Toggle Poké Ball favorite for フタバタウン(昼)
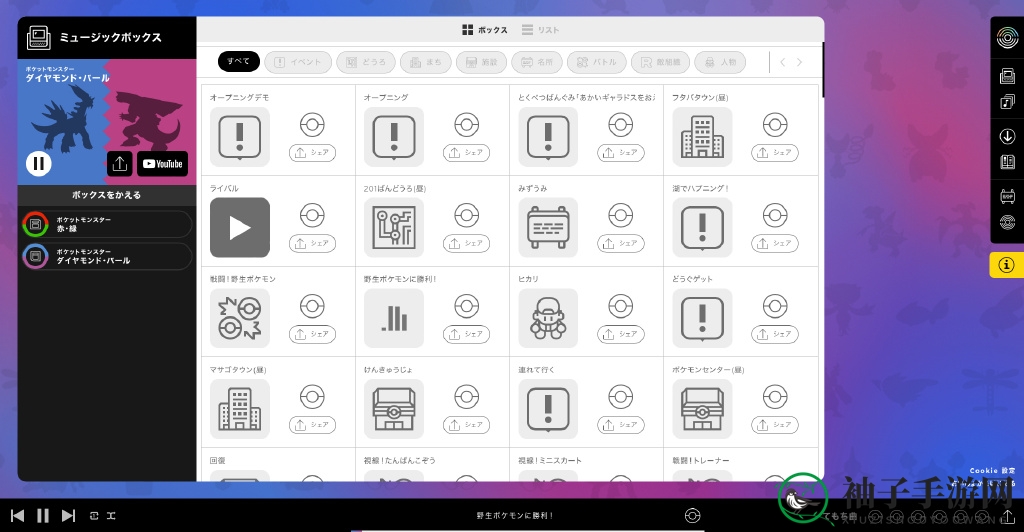This screenshot has width=1024, height=532. 775,125
